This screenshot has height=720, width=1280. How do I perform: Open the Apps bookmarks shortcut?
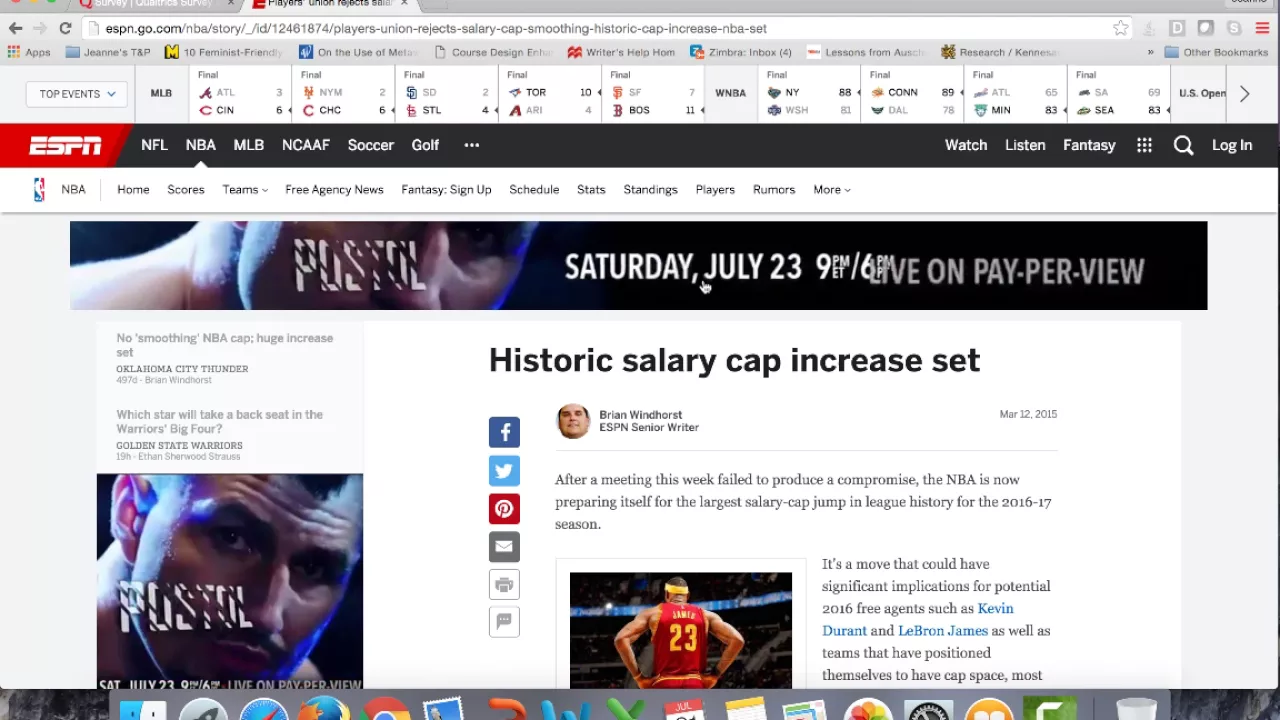click(29, 52)
